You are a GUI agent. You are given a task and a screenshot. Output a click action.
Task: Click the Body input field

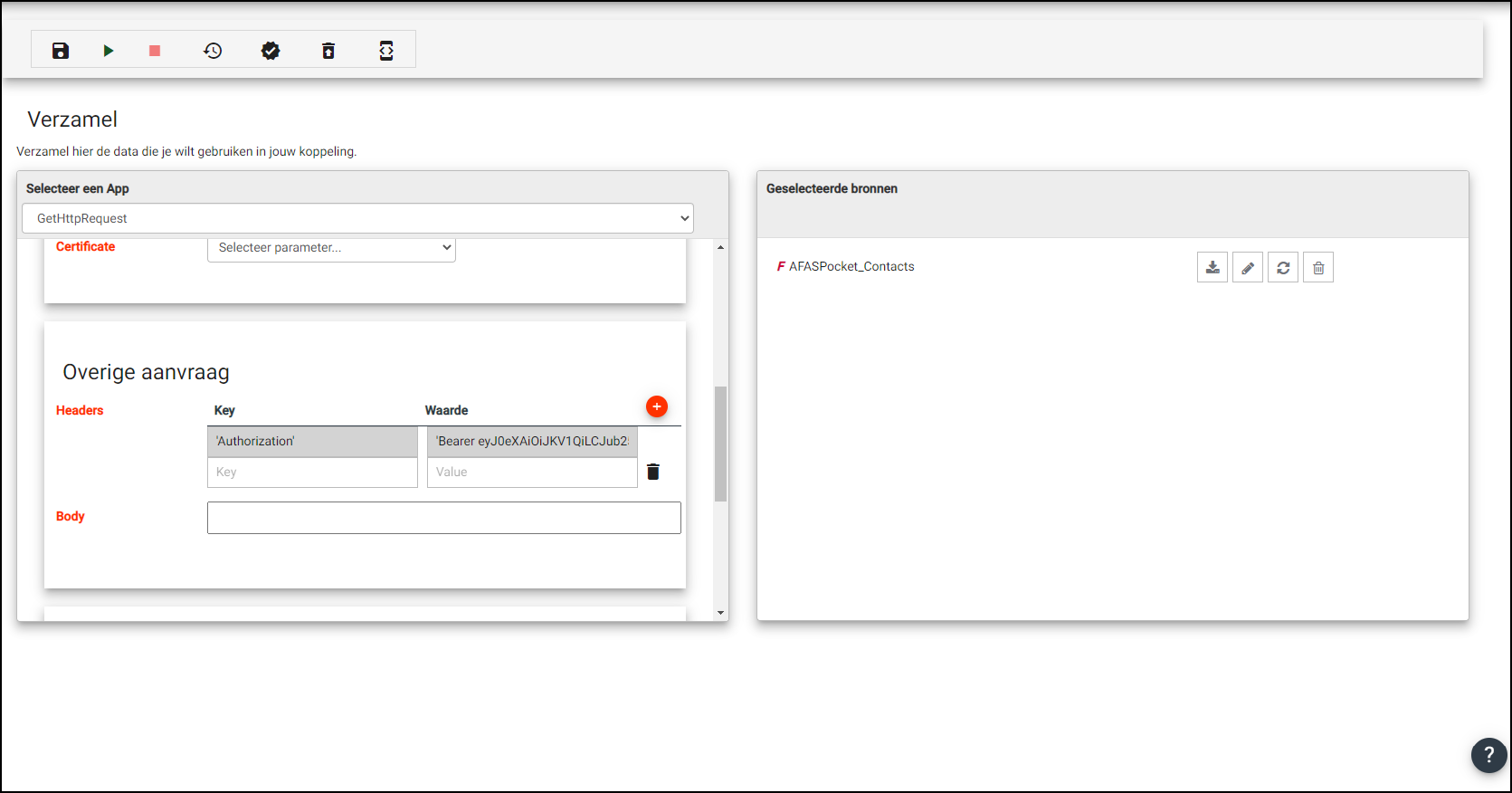(x=443, y=518)
